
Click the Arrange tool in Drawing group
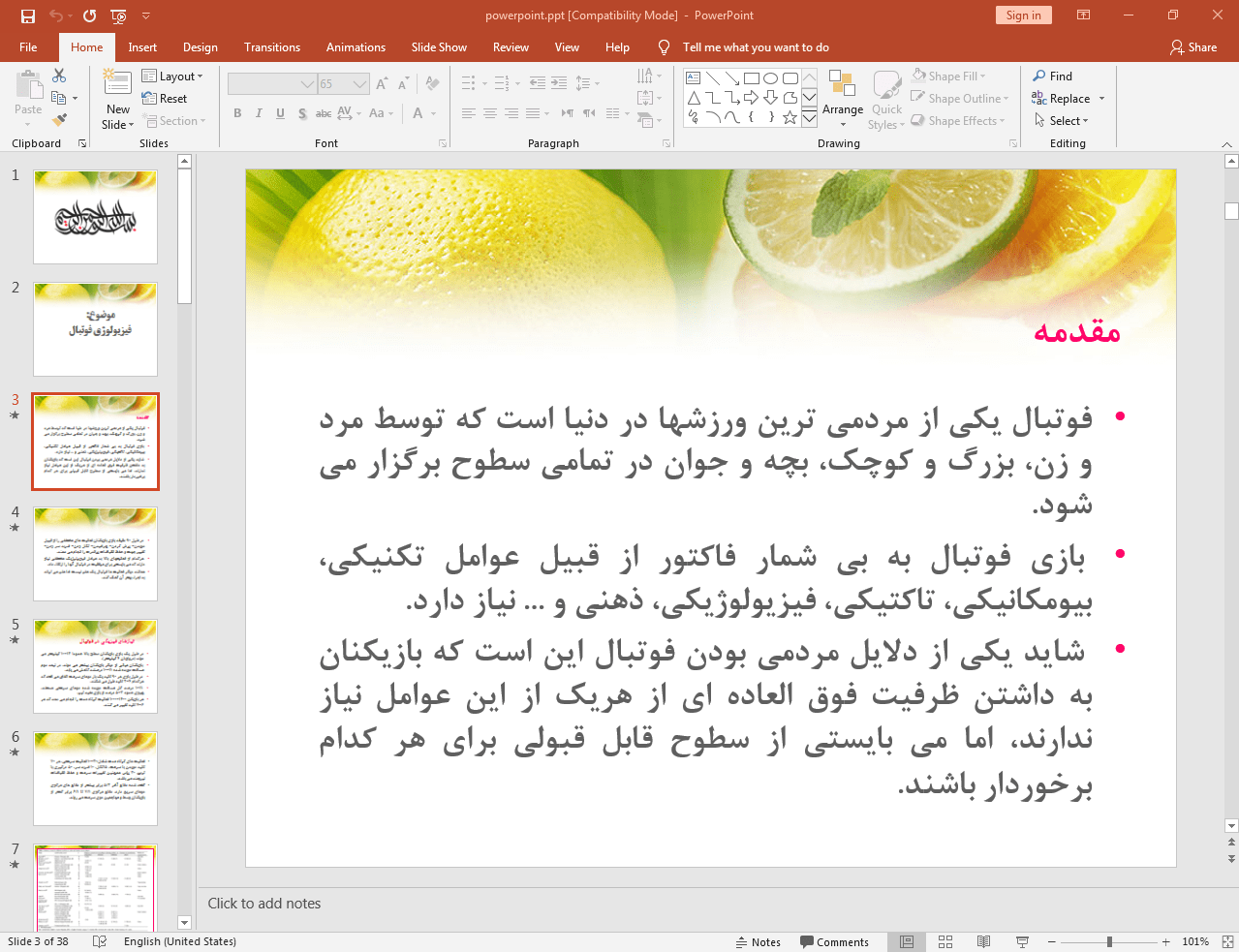pyautogui.click(x=842, y=98)
